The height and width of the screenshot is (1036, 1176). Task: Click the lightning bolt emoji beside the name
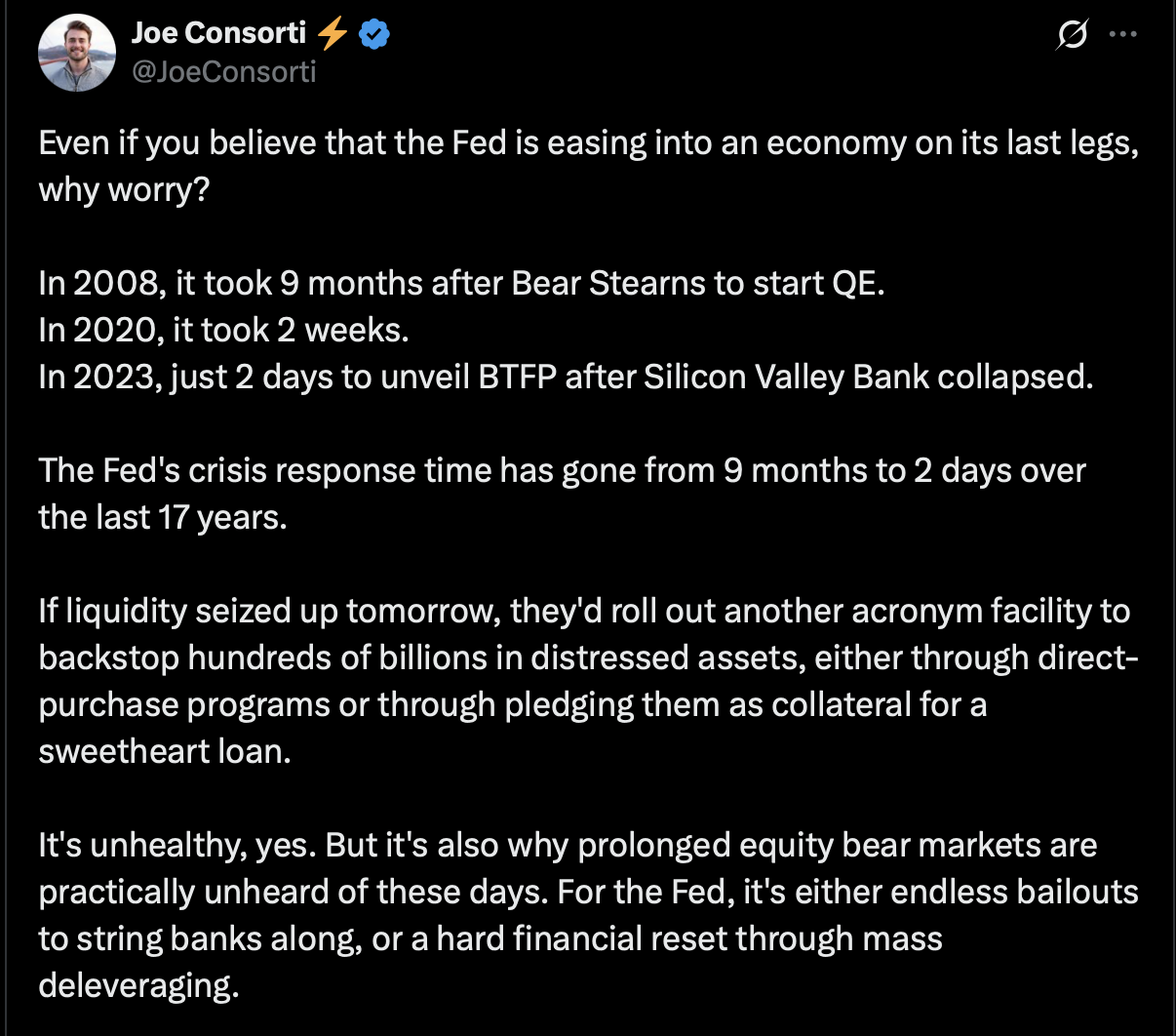333,34
